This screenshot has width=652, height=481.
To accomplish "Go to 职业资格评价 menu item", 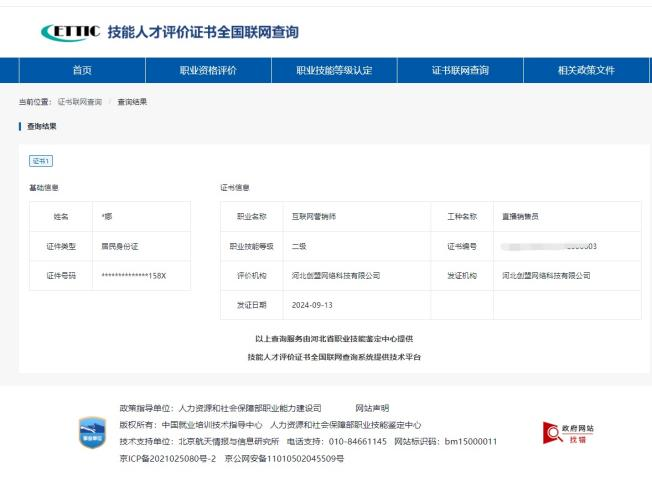I will point(208,70).
